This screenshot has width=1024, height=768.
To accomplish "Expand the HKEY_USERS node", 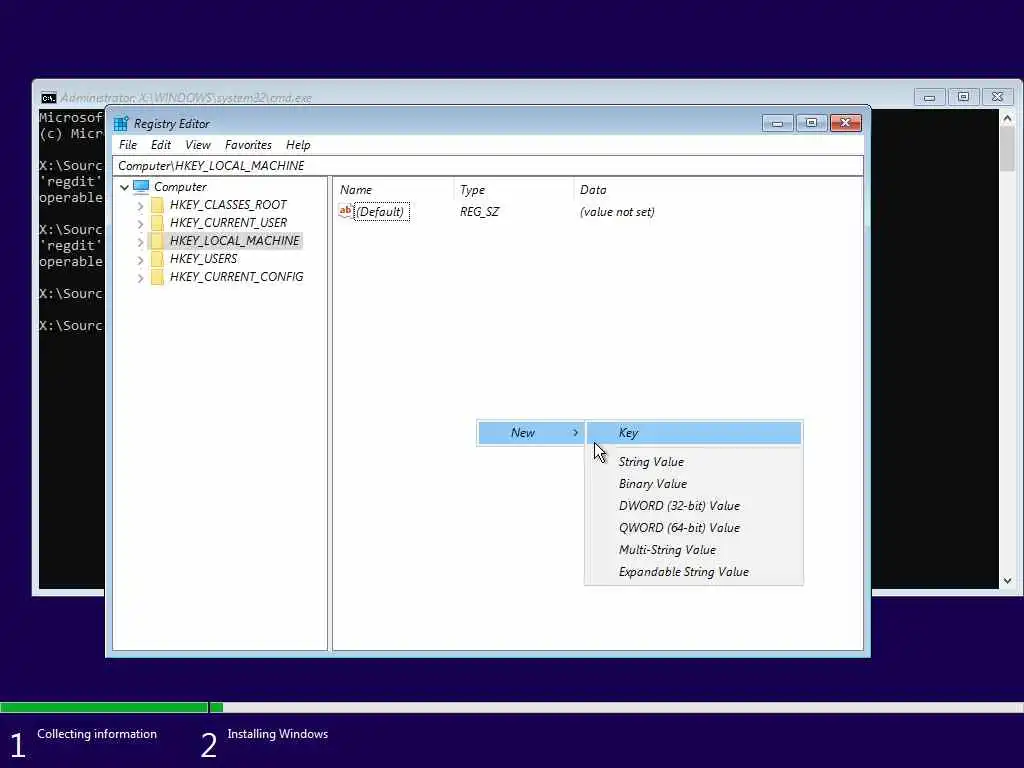I will click(x=140, y=259).
